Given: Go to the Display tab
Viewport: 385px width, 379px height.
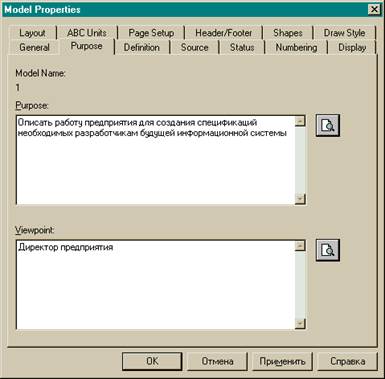Looking at the screenshot, I should pos(352,47).
